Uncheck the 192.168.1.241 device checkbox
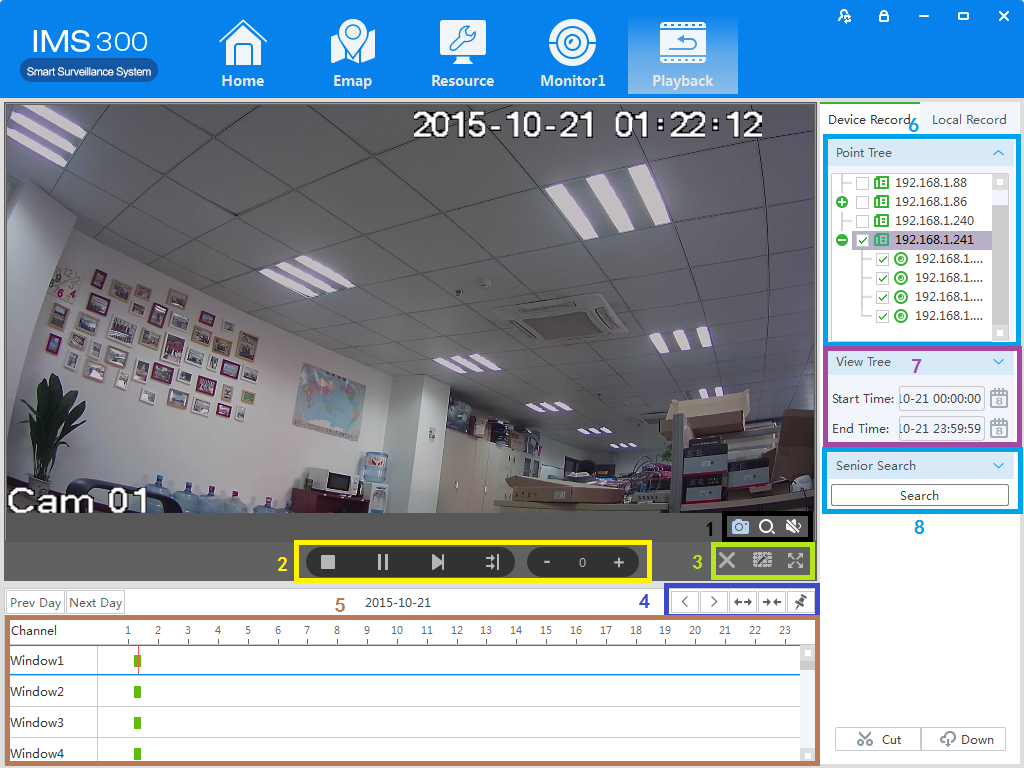 tap(862, 240)
